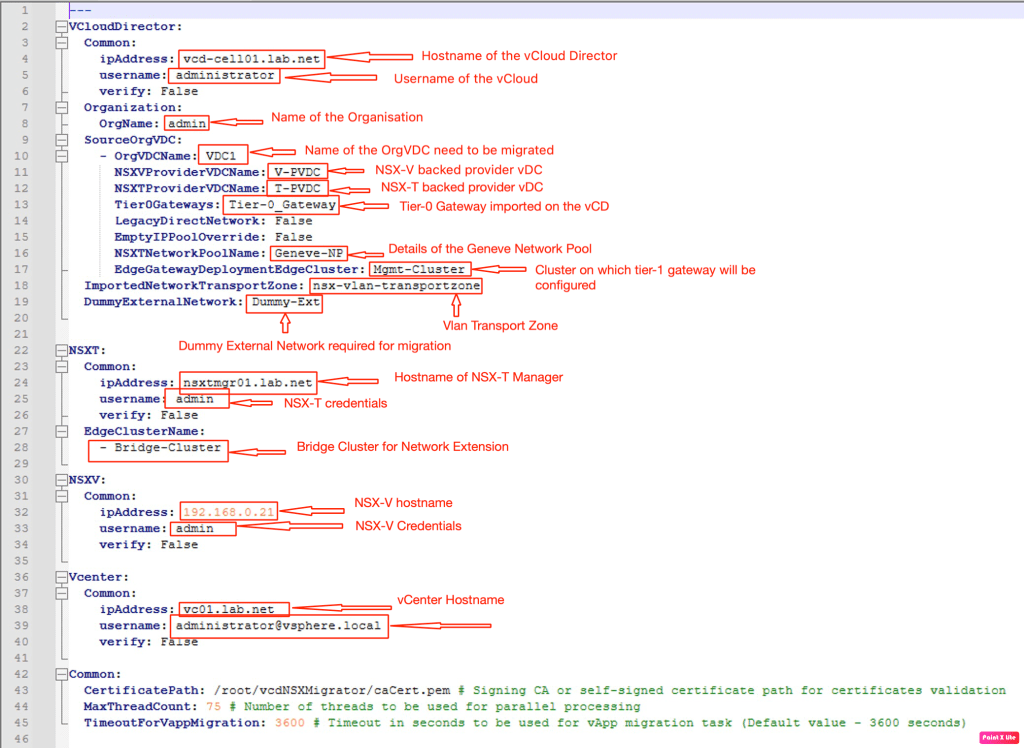Viewport: 1024px width, 748px height.
Task: Click administrator@vsphere.local username value
Action: click(276, 626)
